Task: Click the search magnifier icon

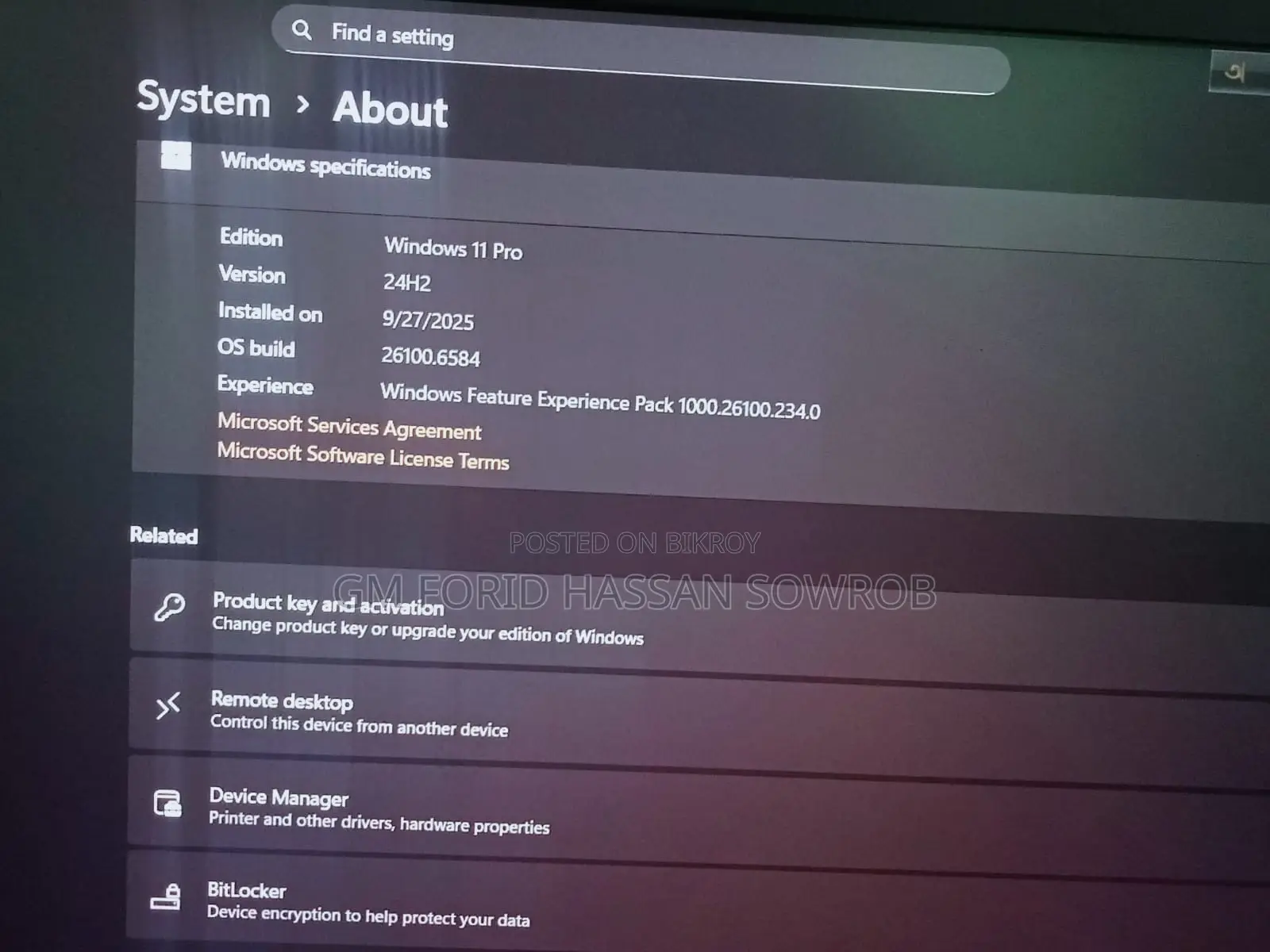Action: (302, 30)
